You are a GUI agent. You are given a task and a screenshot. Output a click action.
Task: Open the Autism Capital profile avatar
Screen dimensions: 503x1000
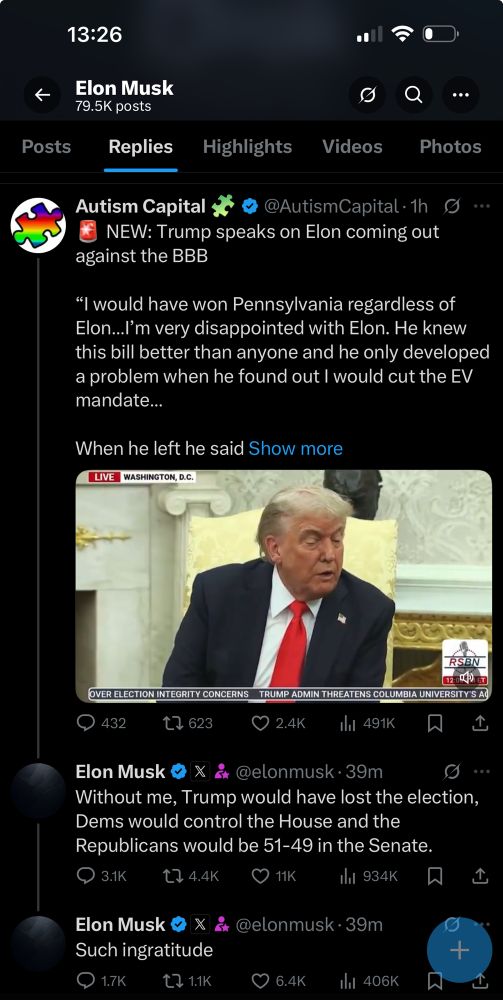point(38,225)
